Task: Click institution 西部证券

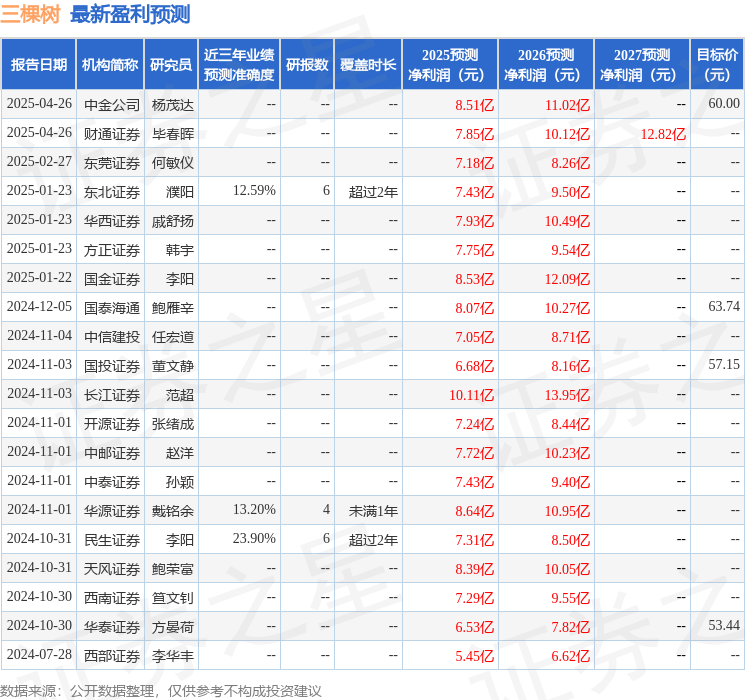Action: pos(112,656)
